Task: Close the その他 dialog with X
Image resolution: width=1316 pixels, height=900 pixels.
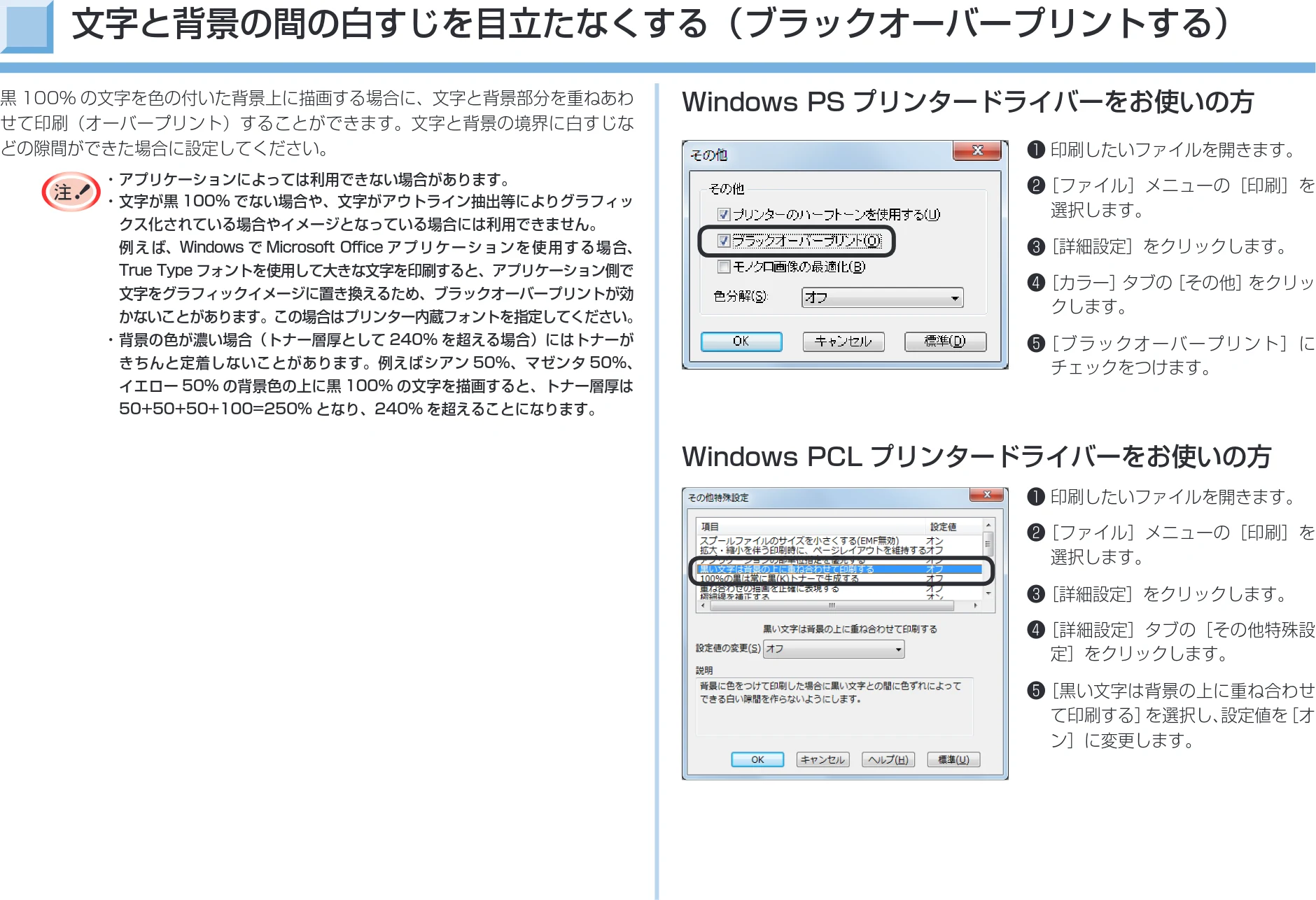Action: click(977, 150)
